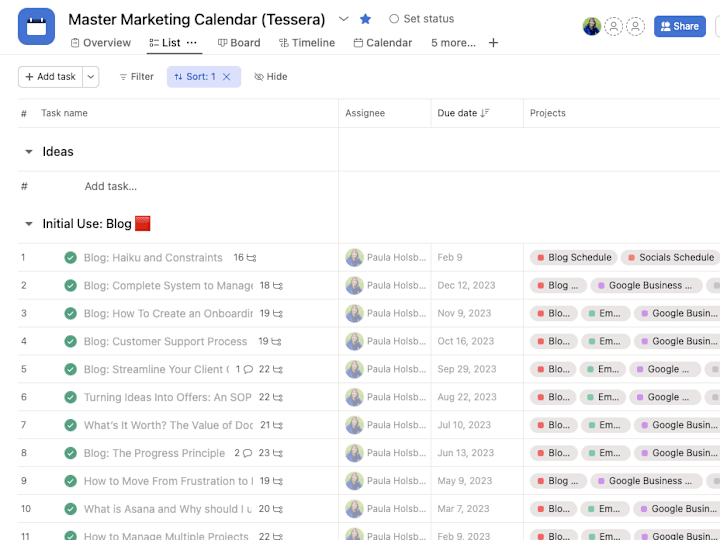Viewport: 720px width, 540px height.
Task: Toggle completion of Blog: Customer Support Process
Action: pos(70,341)
